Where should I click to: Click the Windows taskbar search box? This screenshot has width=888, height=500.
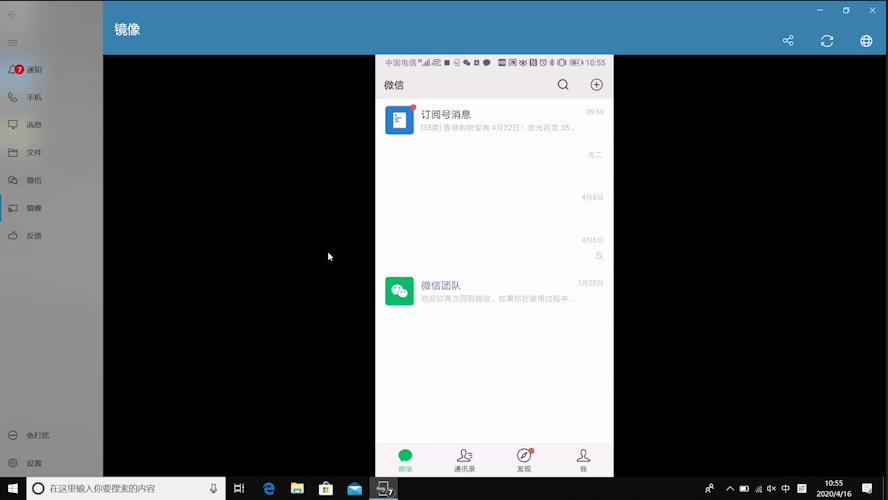coord(126,488)
